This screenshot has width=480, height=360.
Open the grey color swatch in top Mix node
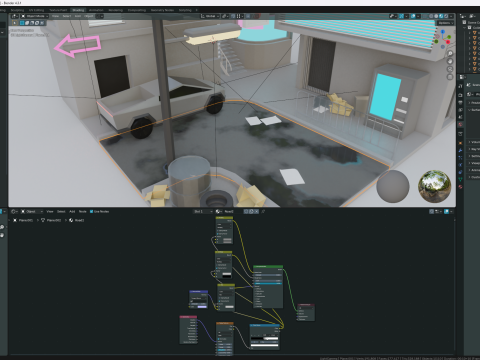227,239
